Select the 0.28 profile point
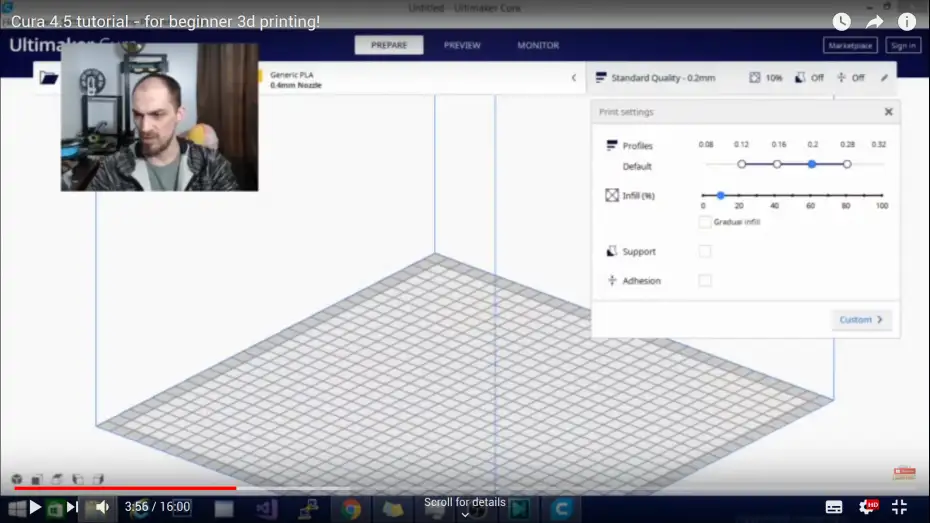 [x=847, y=164]
